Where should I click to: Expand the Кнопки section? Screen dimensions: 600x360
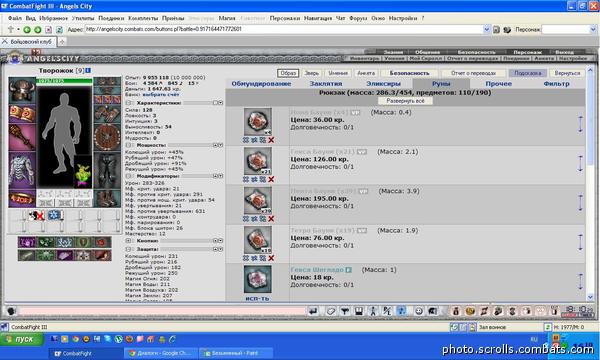pos(129,241)
